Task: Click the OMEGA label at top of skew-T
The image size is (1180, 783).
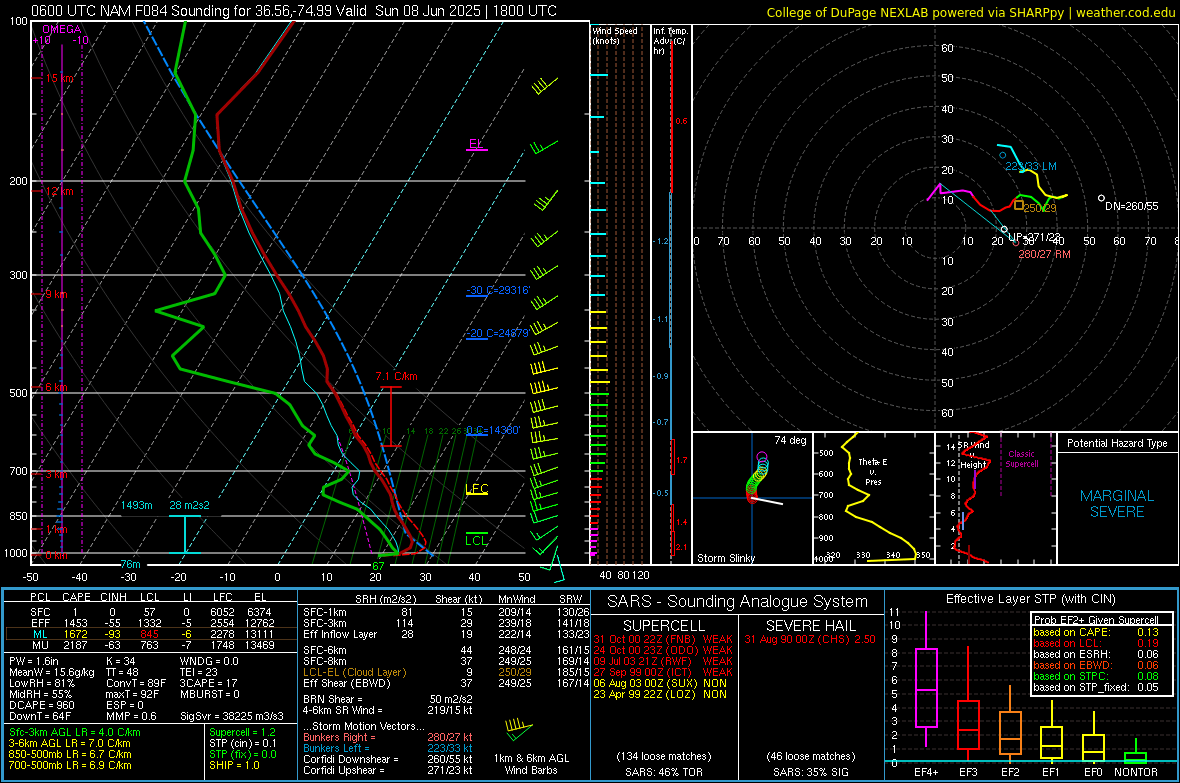Action: [x=62, y=29]
